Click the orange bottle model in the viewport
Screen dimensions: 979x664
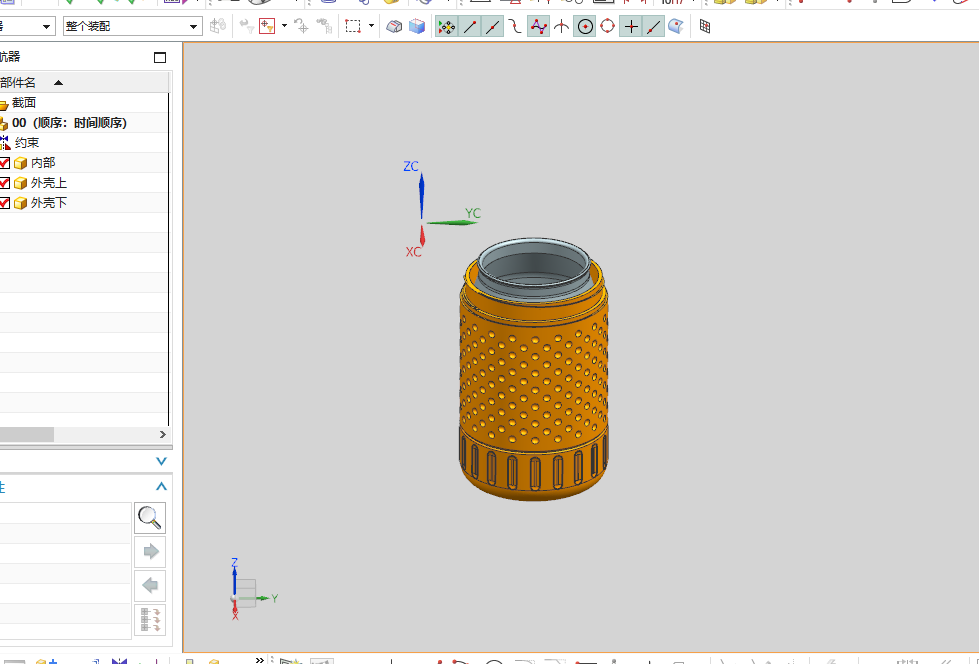point(534,369)
